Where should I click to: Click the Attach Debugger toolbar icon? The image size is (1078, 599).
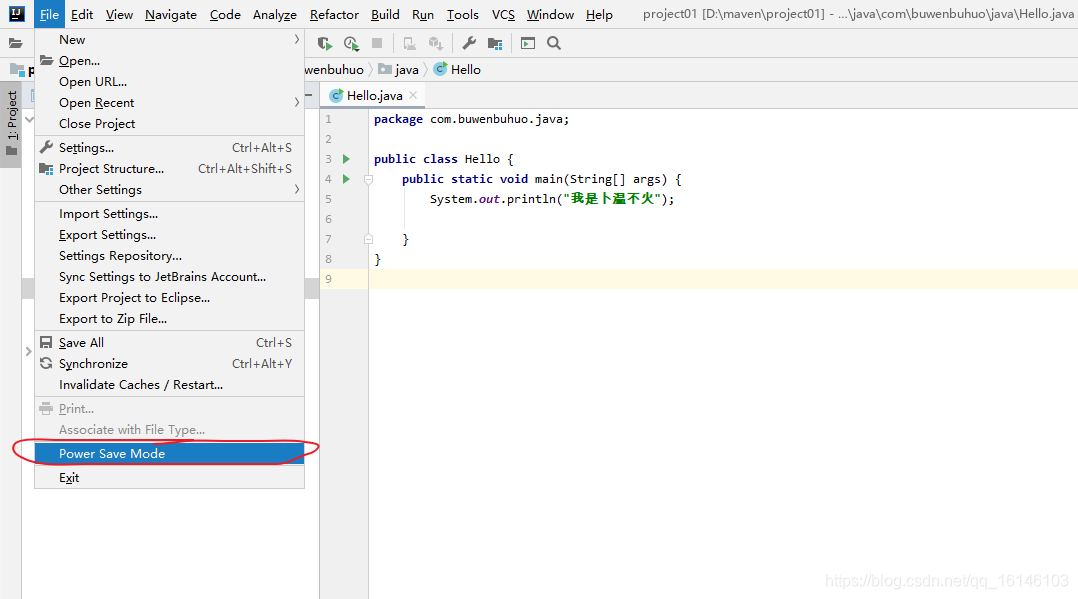click(409, 43)
